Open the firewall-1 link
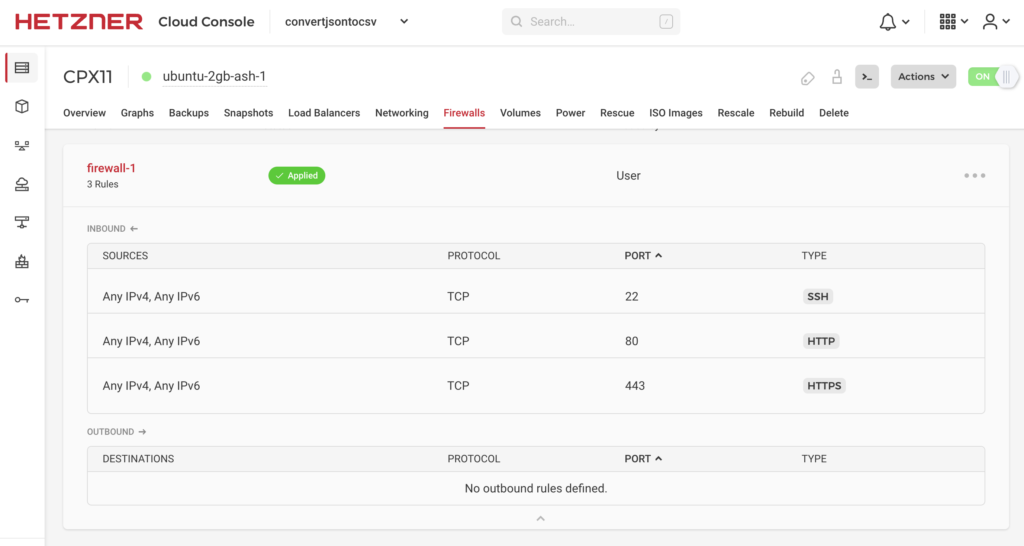1024x546 pixels. click(x=111, y=168)
